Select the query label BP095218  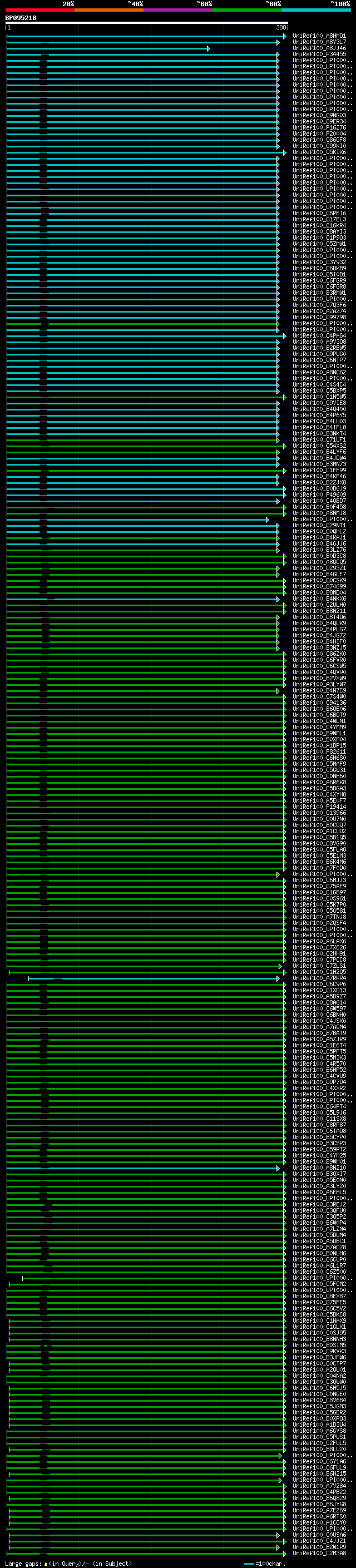point(21,18)
